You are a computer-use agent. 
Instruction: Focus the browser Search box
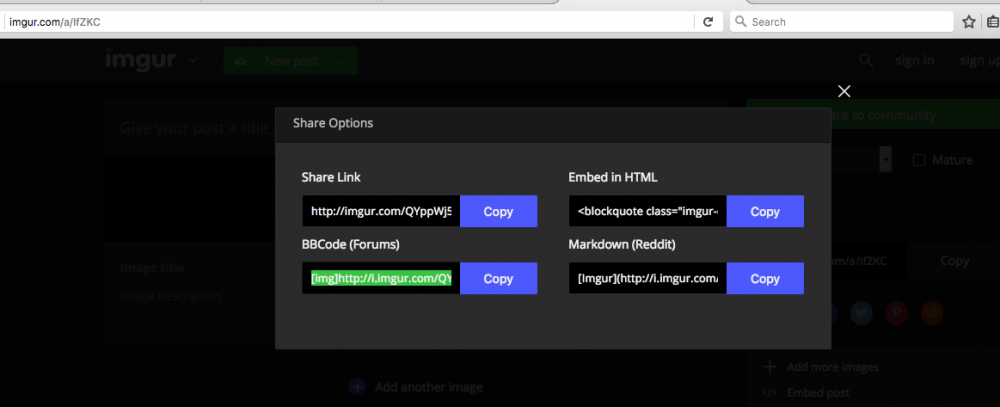[x=842, y=22]
